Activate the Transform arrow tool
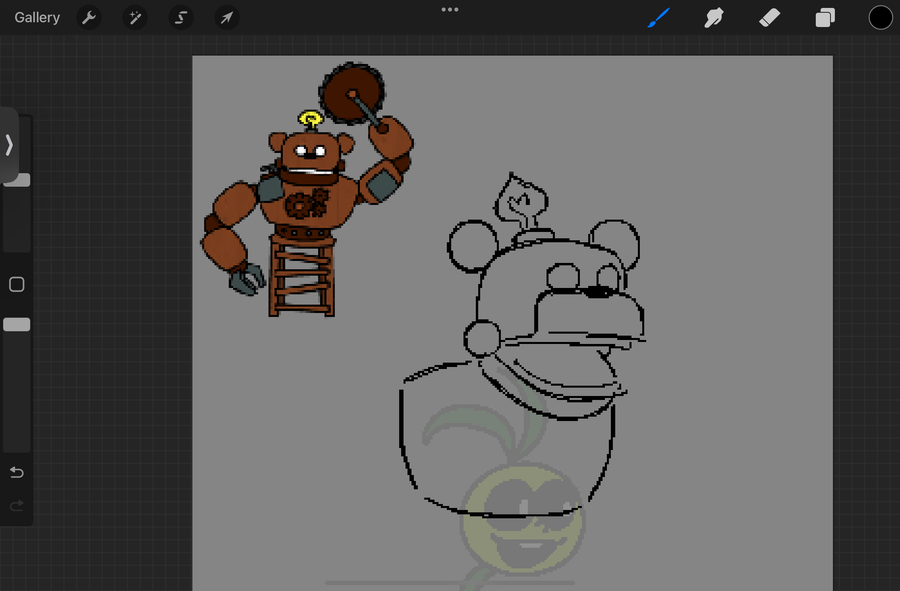 click(227, 18)
